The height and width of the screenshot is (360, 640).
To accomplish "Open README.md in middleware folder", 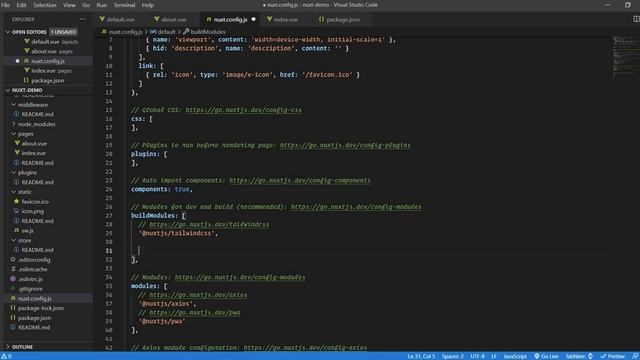I will click(x=38, y=114).
